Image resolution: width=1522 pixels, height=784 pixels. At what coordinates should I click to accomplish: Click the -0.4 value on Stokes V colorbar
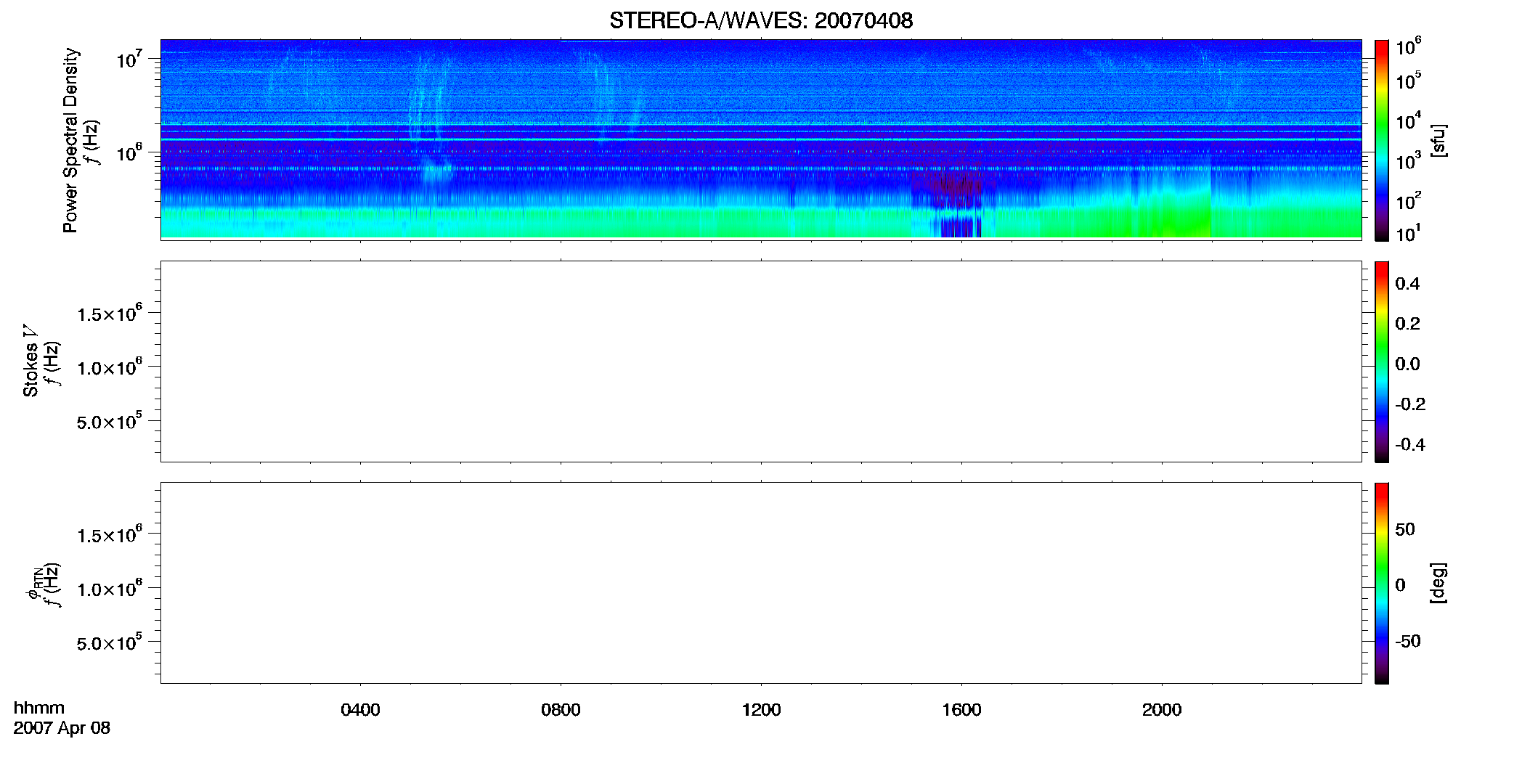(x=1410, y=445)
